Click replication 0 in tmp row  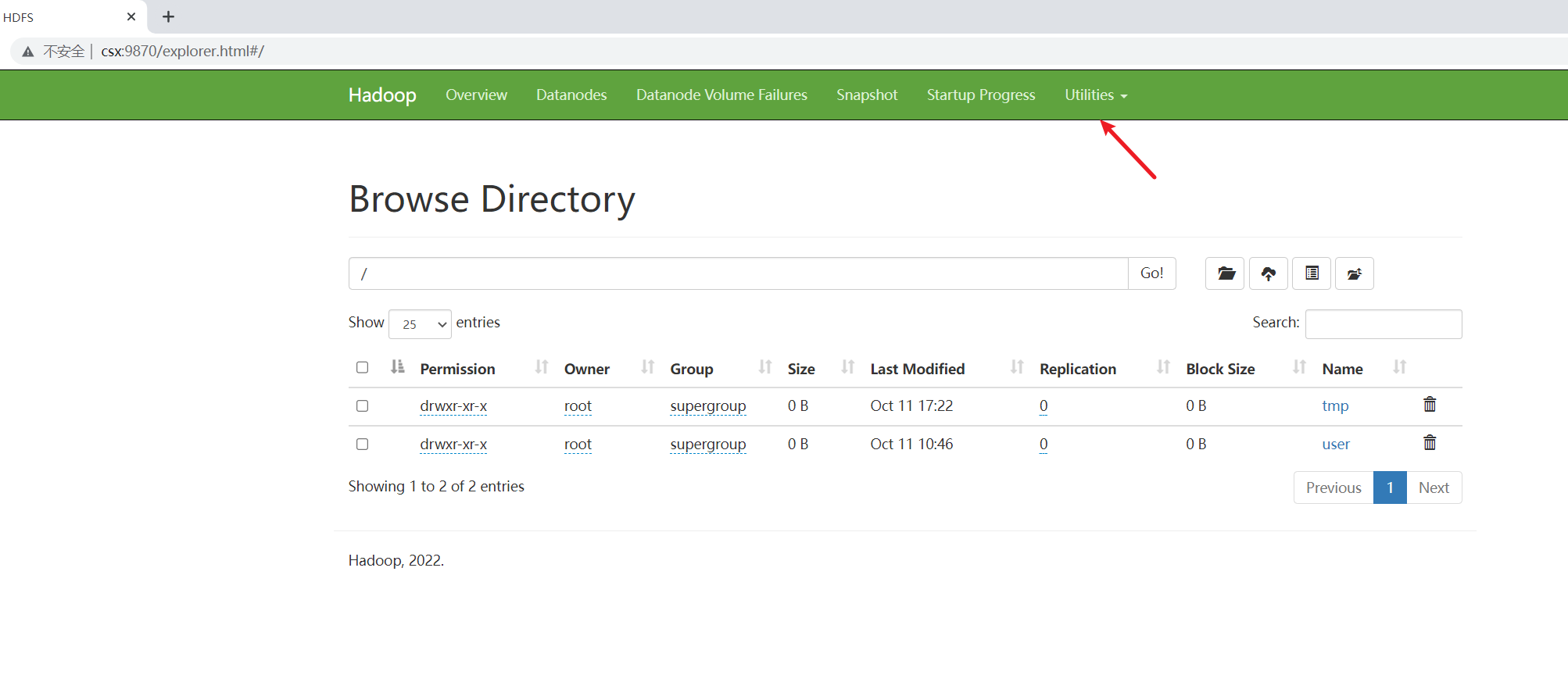click(x=1044, y=405)
